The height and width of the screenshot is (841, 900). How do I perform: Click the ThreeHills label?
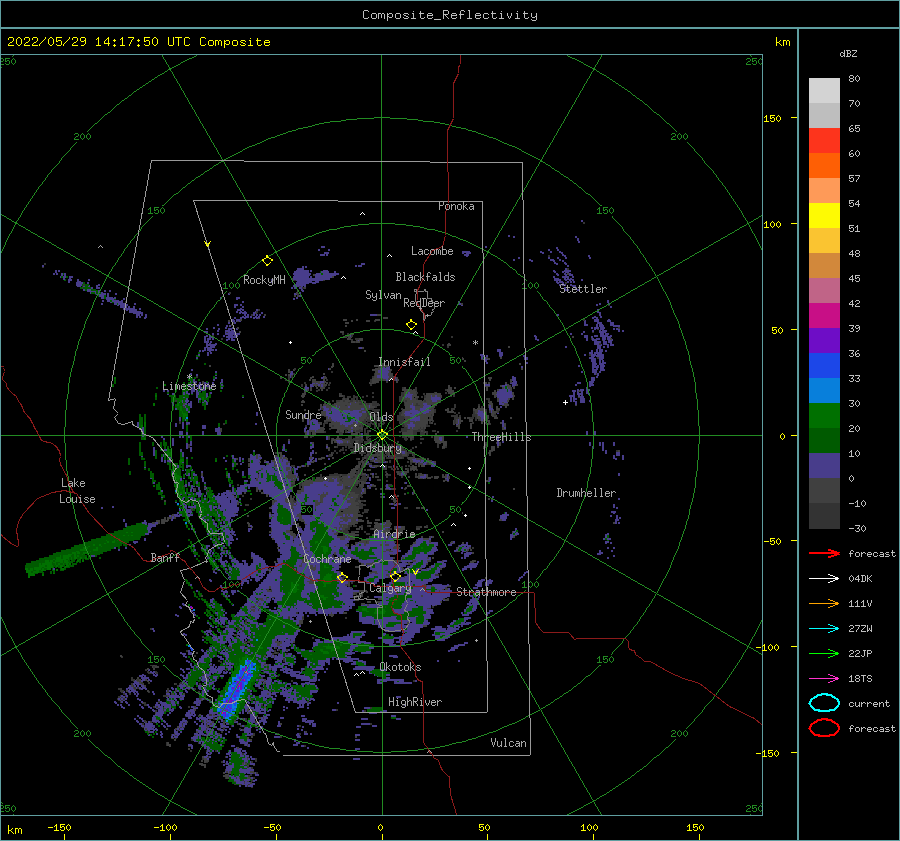tap(502, 437)
